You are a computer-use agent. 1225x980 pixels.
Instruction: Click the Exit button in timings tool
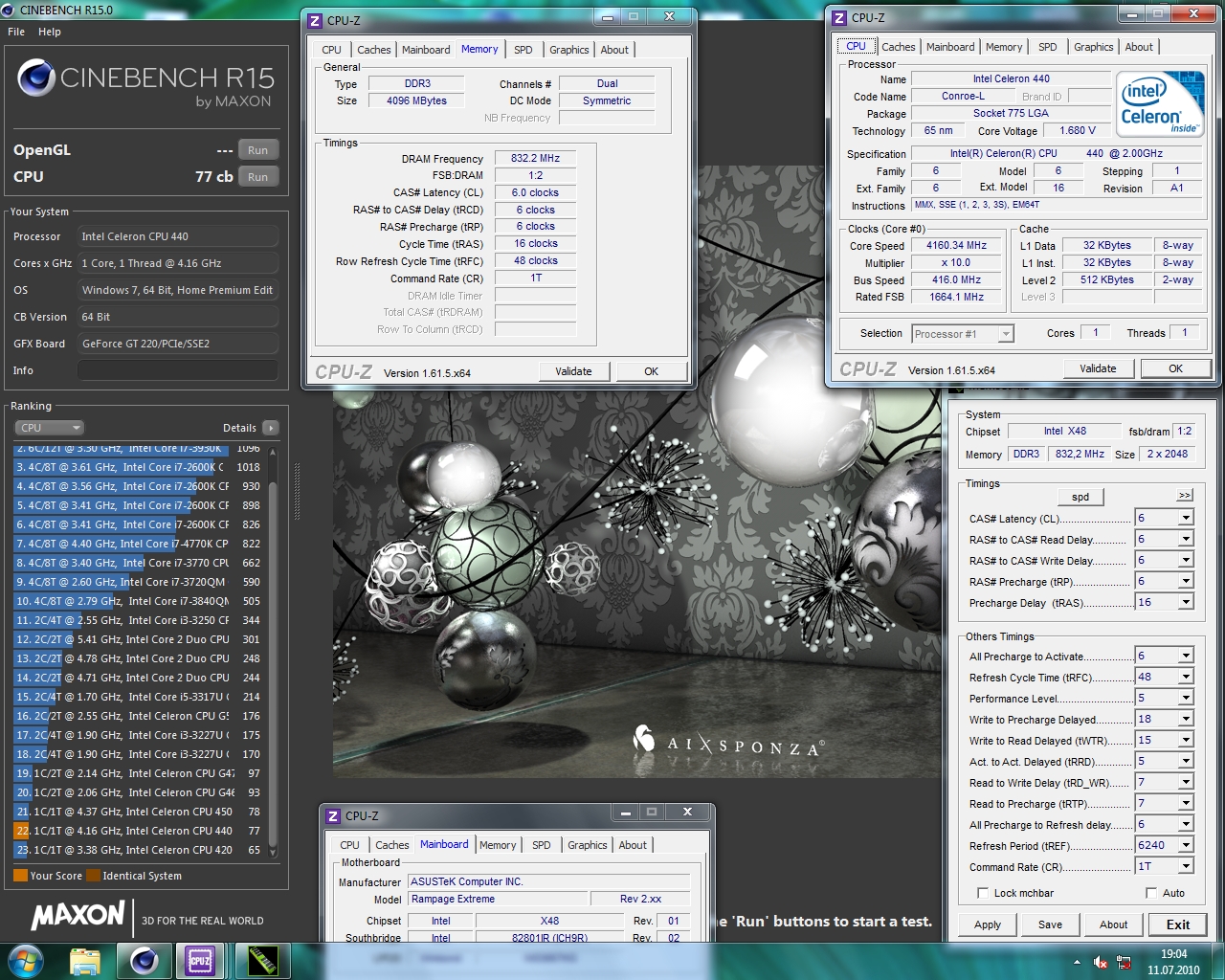[1178, 924]
